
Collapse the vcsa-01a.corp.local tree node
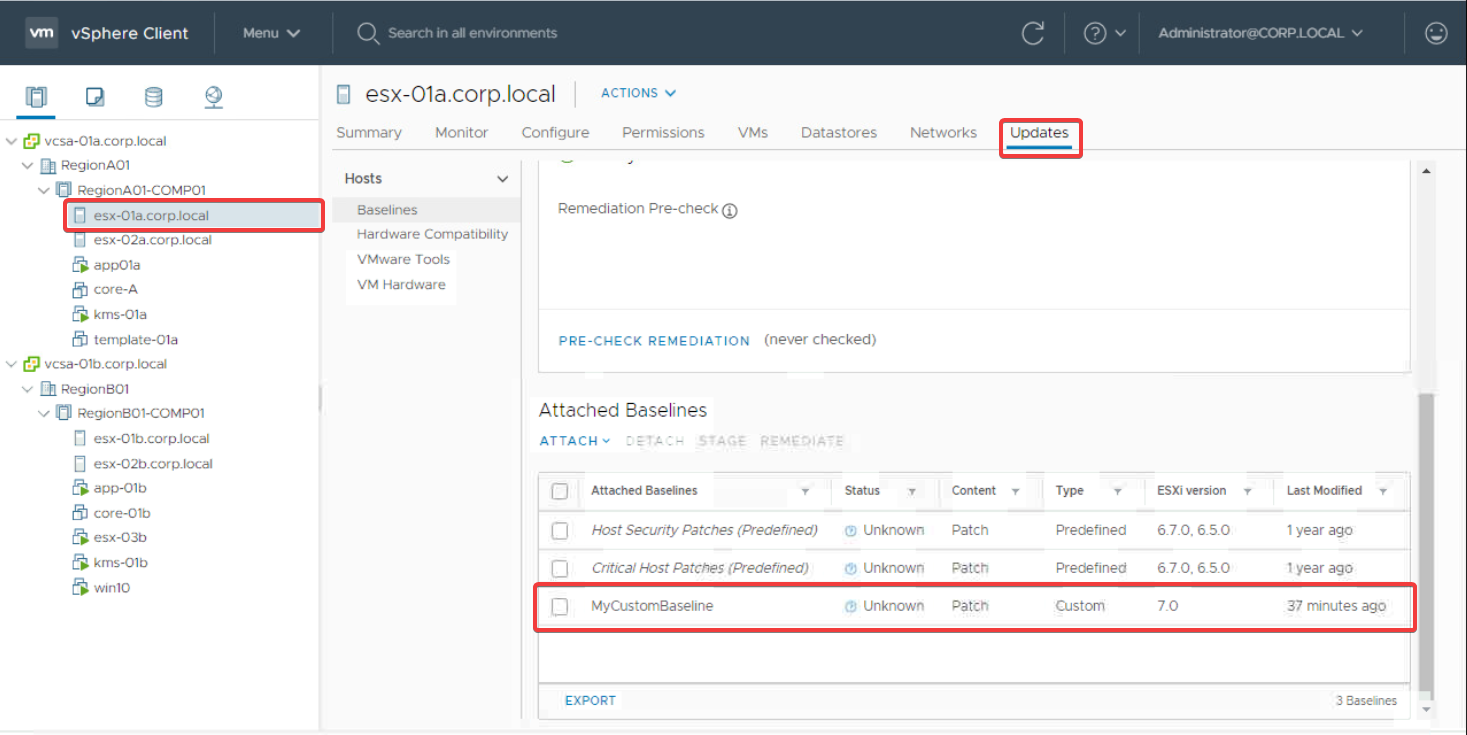tap(12, 141)
